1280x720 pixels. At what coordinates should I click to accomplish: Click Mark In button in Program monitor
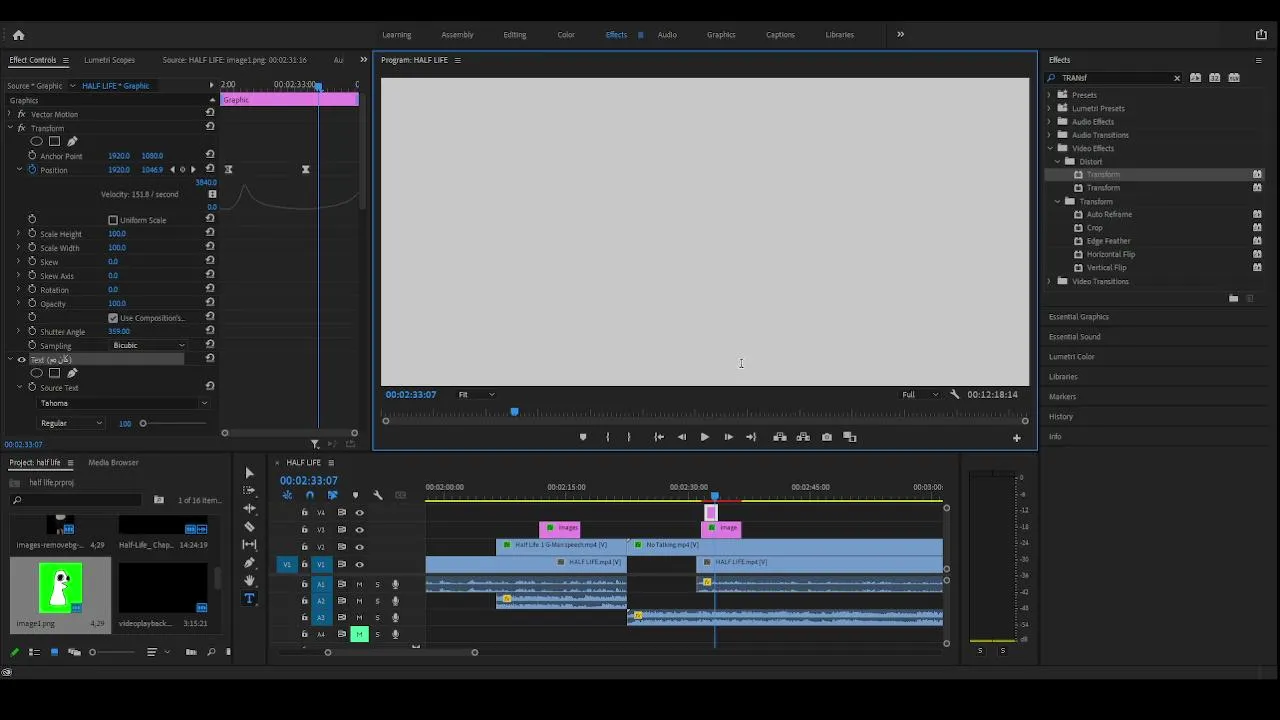coord(607,437)
